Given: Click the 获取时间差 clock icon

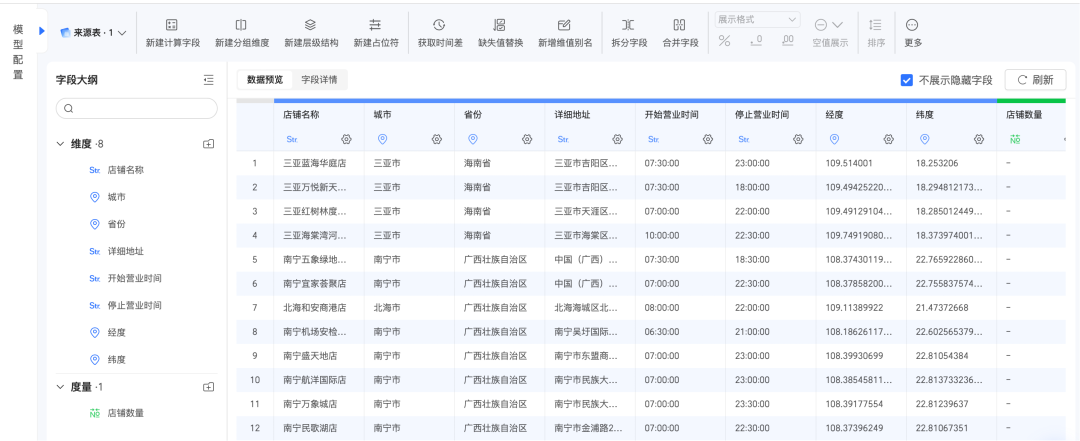Looking at the screenshot, I should 439,25.
